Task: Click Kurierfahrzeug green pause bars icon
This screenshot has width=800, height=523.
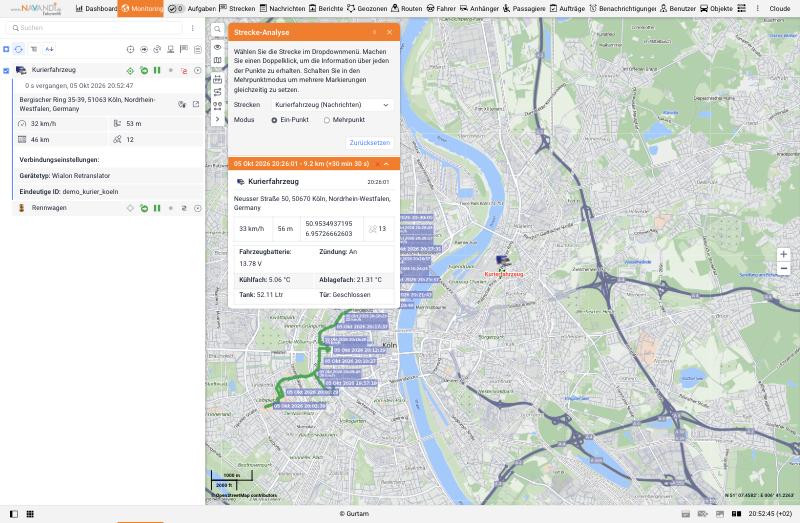Action: coord(157,70)
